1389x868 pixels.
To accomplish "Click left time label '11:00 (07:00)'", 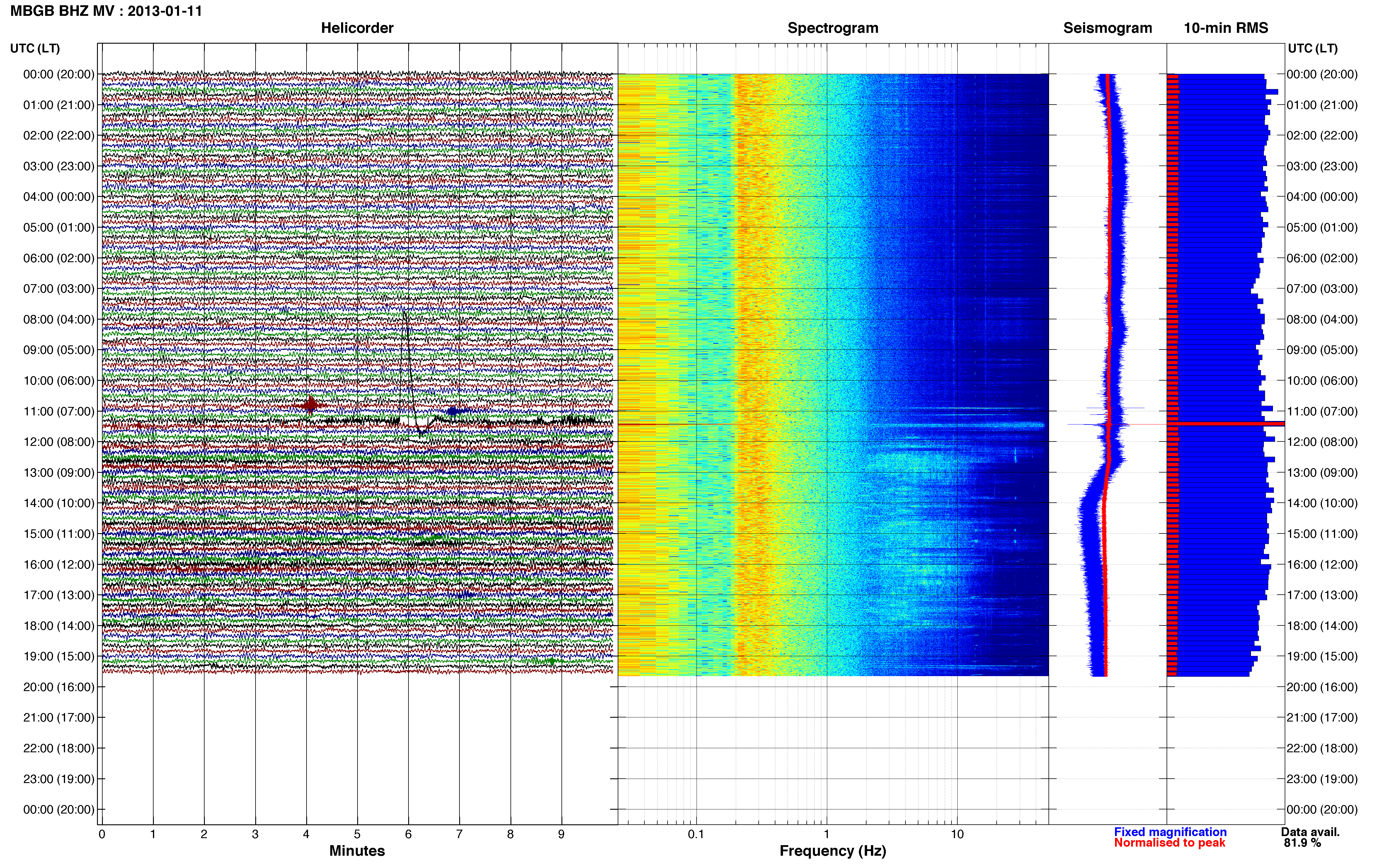I will coord(59,412).
